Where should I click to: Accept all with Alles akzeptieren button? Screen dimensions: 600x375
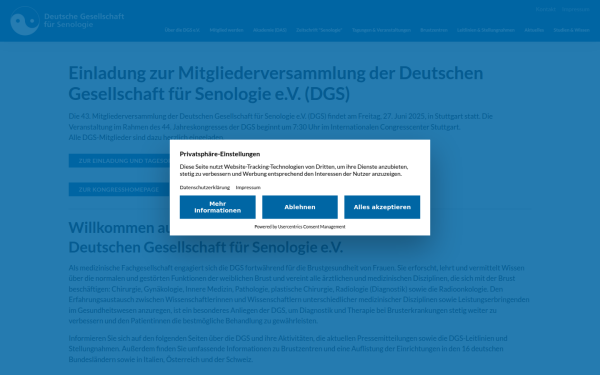click(x=382, y=207)
